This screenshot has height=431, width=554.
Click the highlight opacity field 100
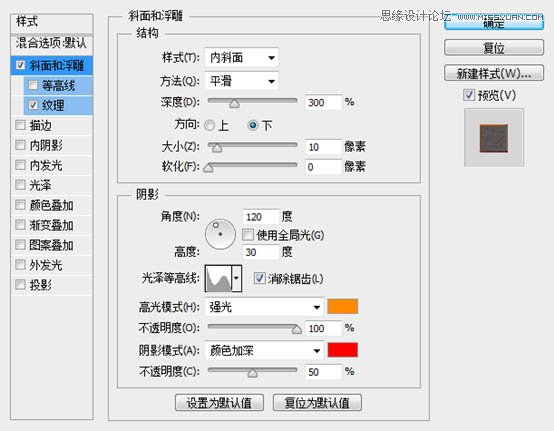[x=323, y=328]
